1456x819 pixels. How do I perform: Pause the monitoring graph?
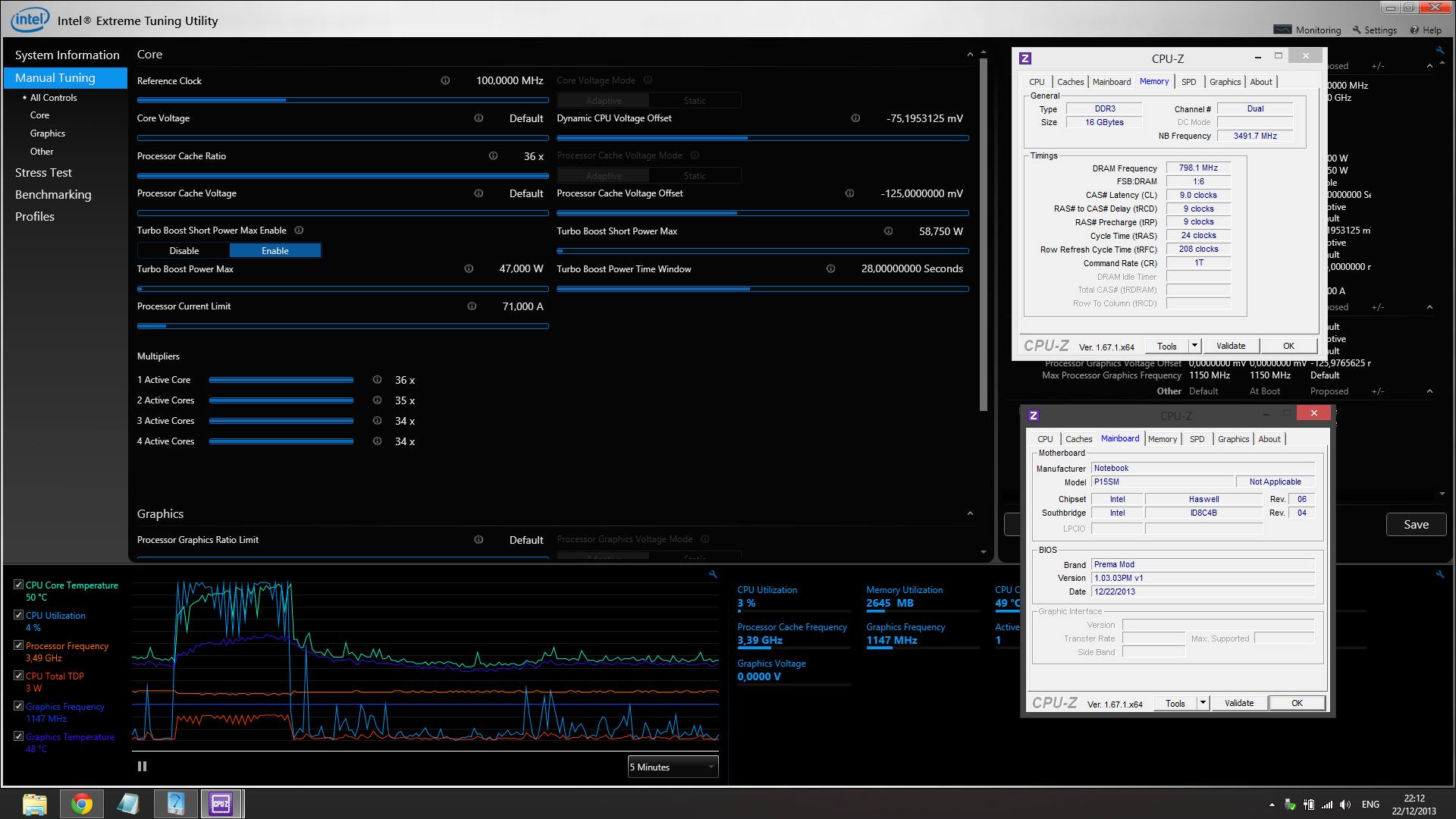[x=142, y=767]
